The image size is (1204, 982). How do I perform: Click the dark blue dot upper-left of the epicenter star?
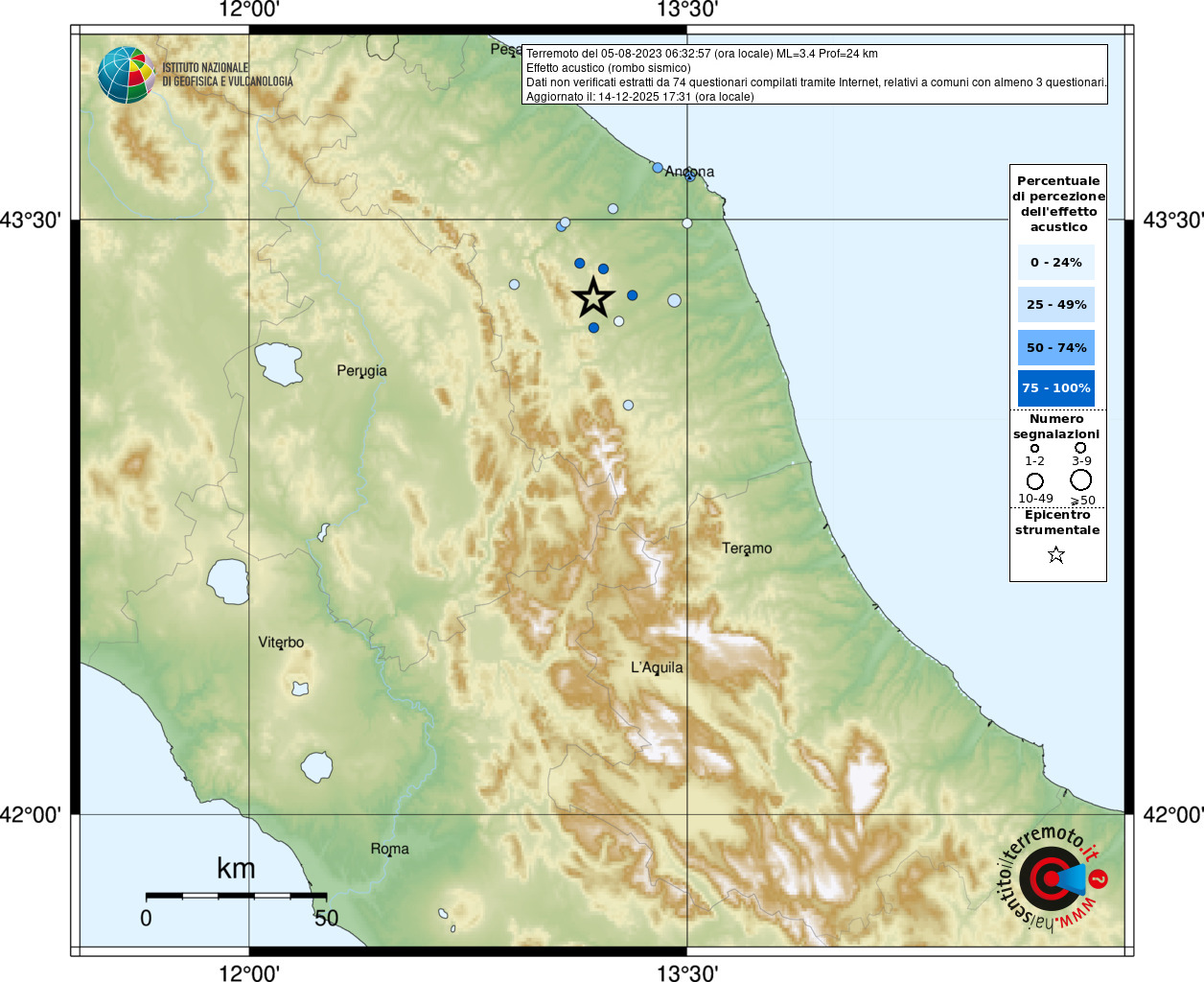579,263
